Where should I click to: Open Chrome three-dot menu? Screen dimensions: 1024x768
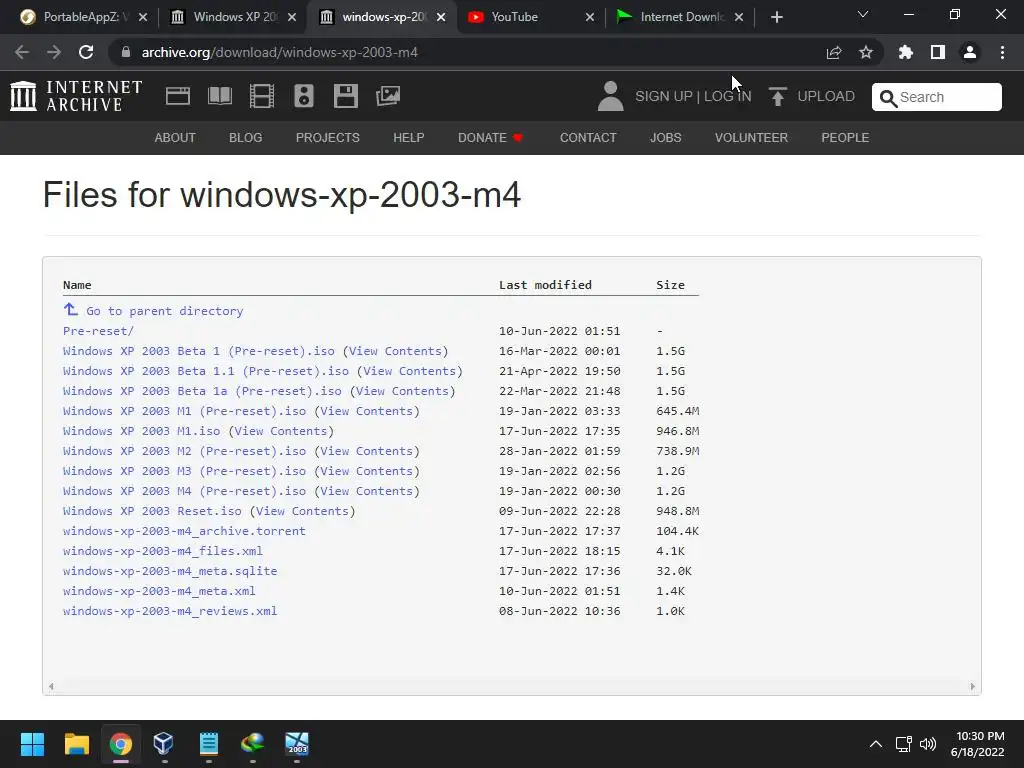(1002, 52)
